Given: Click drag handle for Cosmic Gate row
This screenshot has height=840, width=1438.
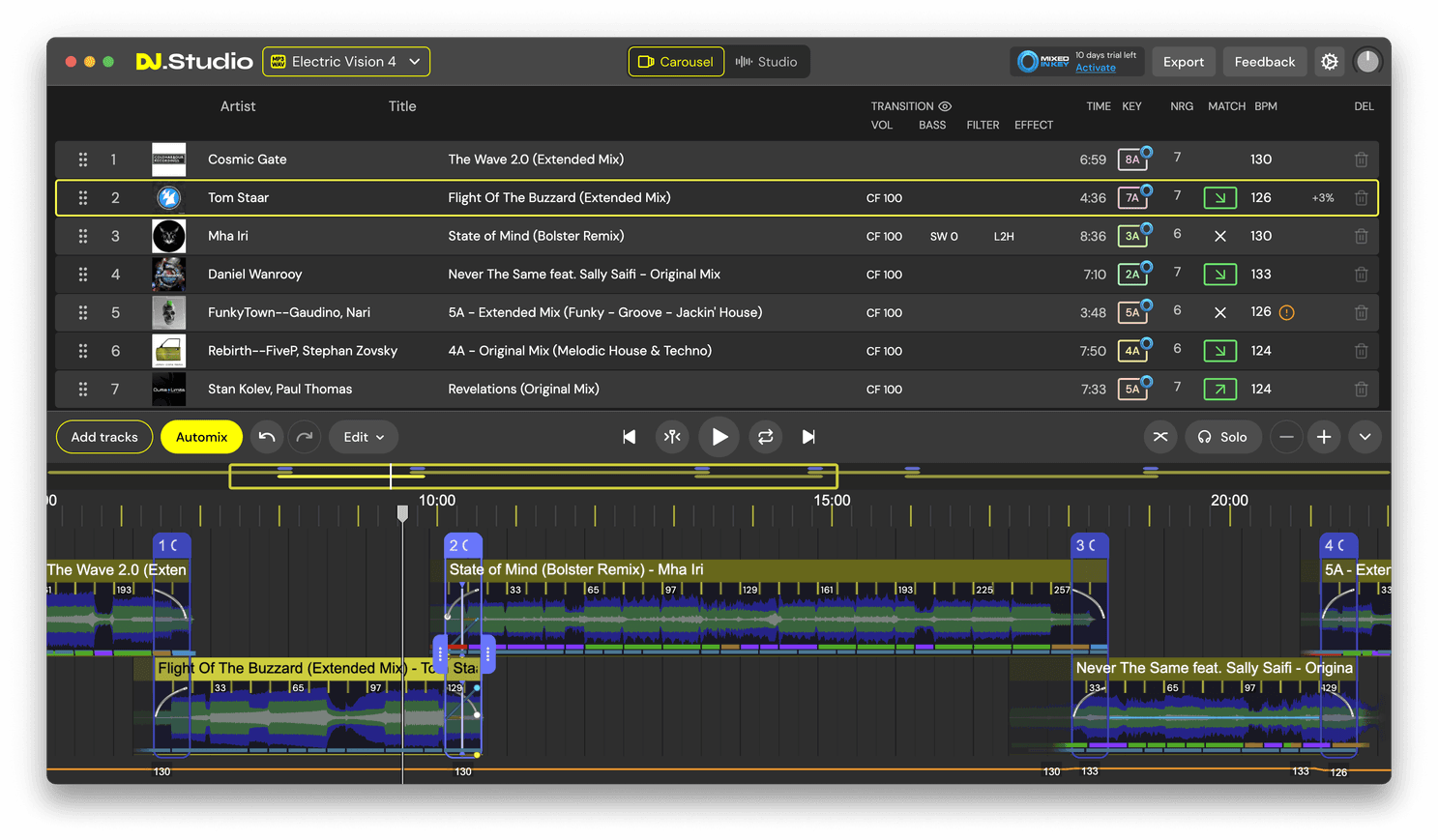Looking at the screenshot, I should 83,159.
